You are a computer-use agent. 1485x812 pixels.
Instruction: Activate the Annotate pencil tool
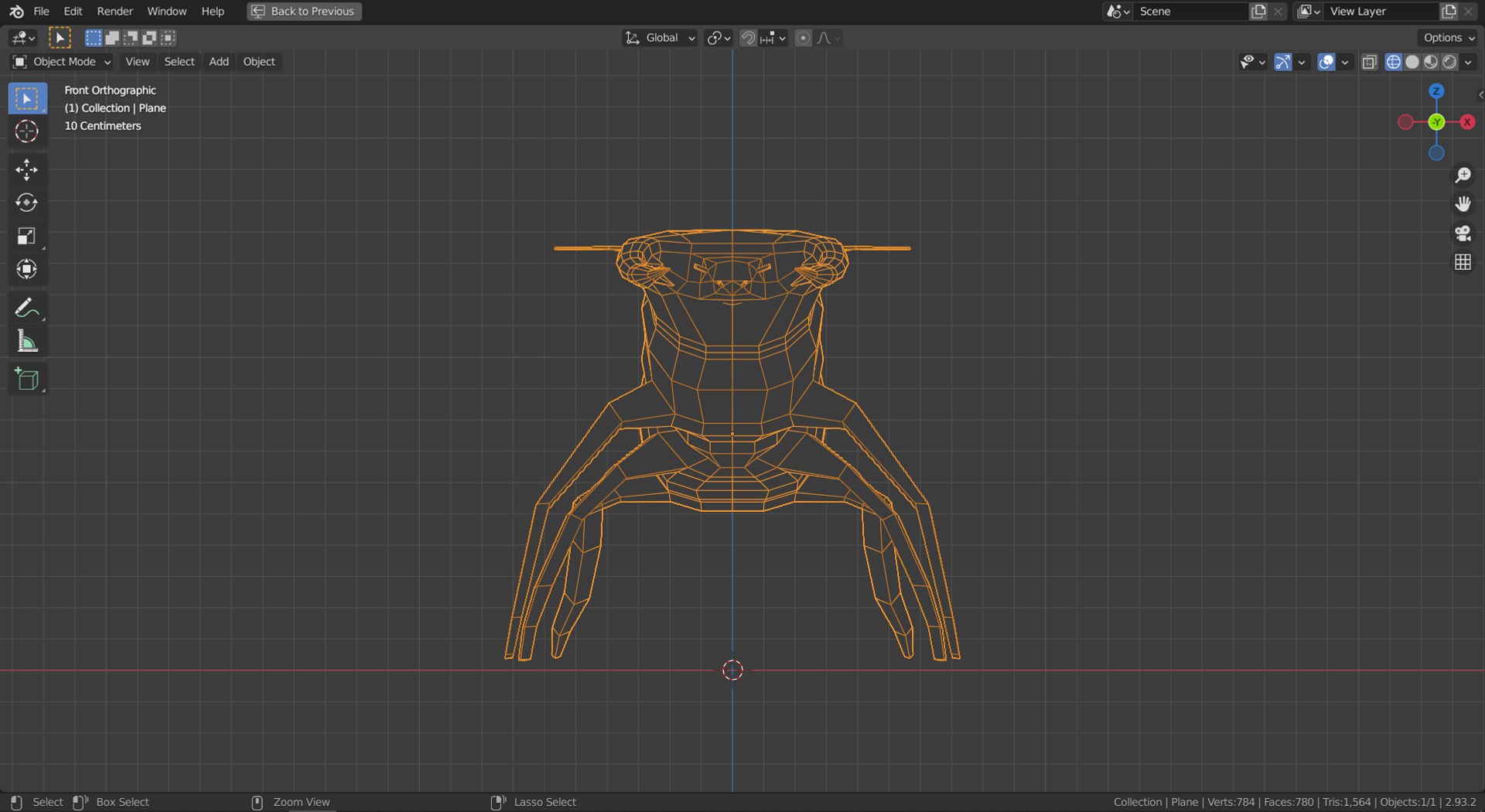click(x=27, y=308)
